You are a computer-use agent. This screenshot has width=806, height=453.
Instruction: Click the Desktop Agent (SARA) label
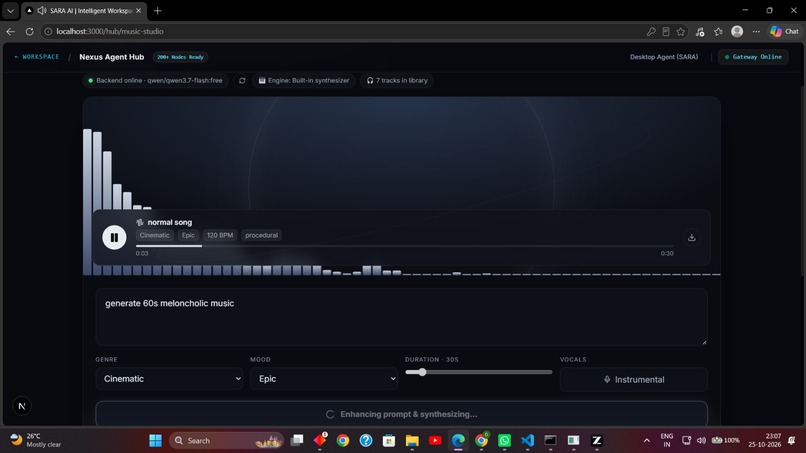(664, 57)
